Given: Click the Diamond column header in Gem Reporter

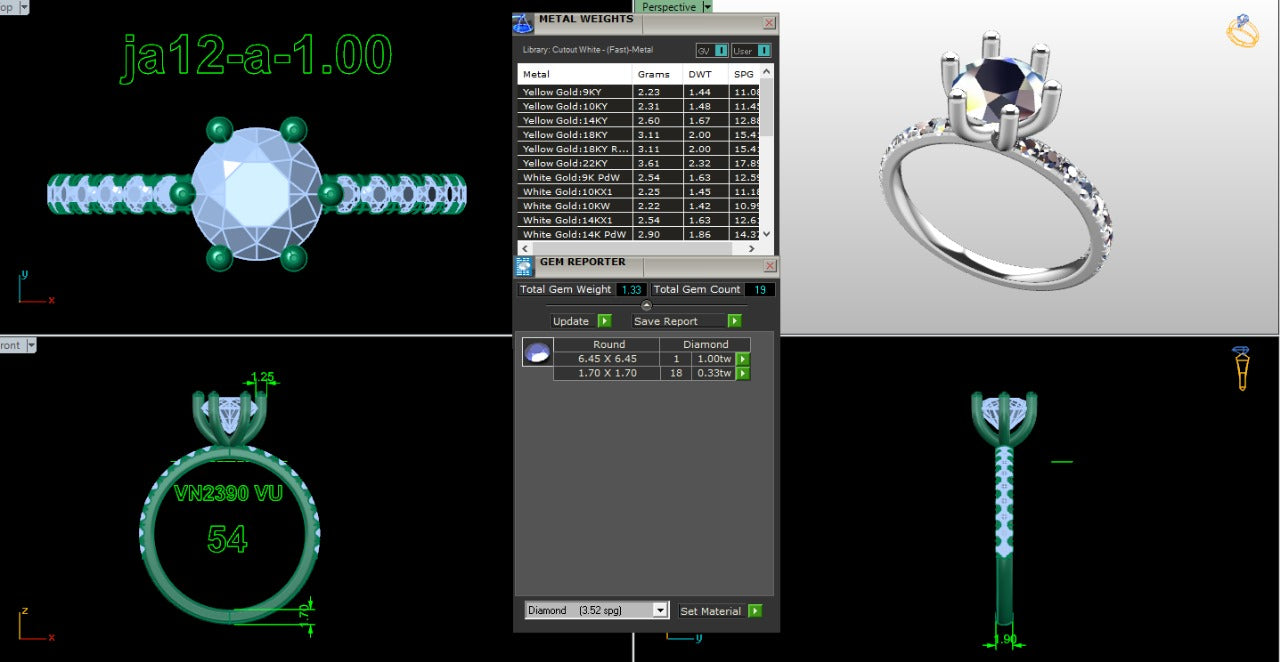Looking at the screenshot, I should point(706,345).
